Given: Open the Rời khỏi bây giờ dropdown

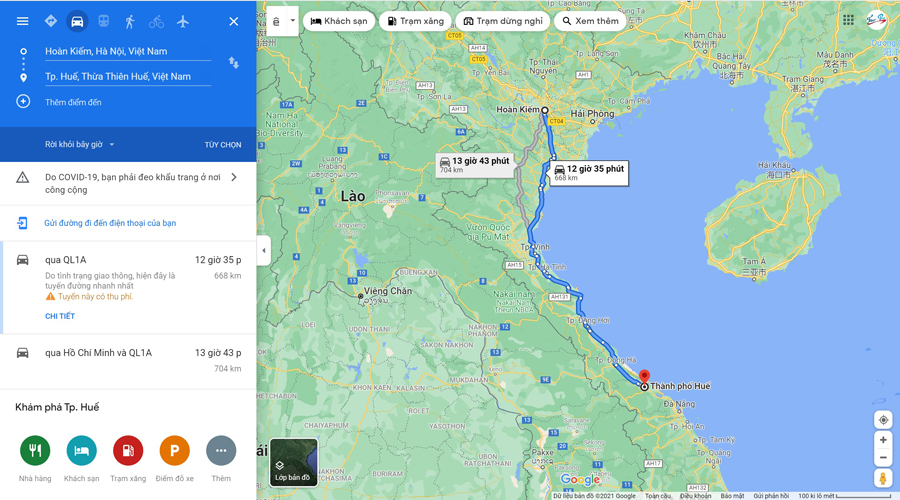Looking at the screenshot, I should point(80,145).
